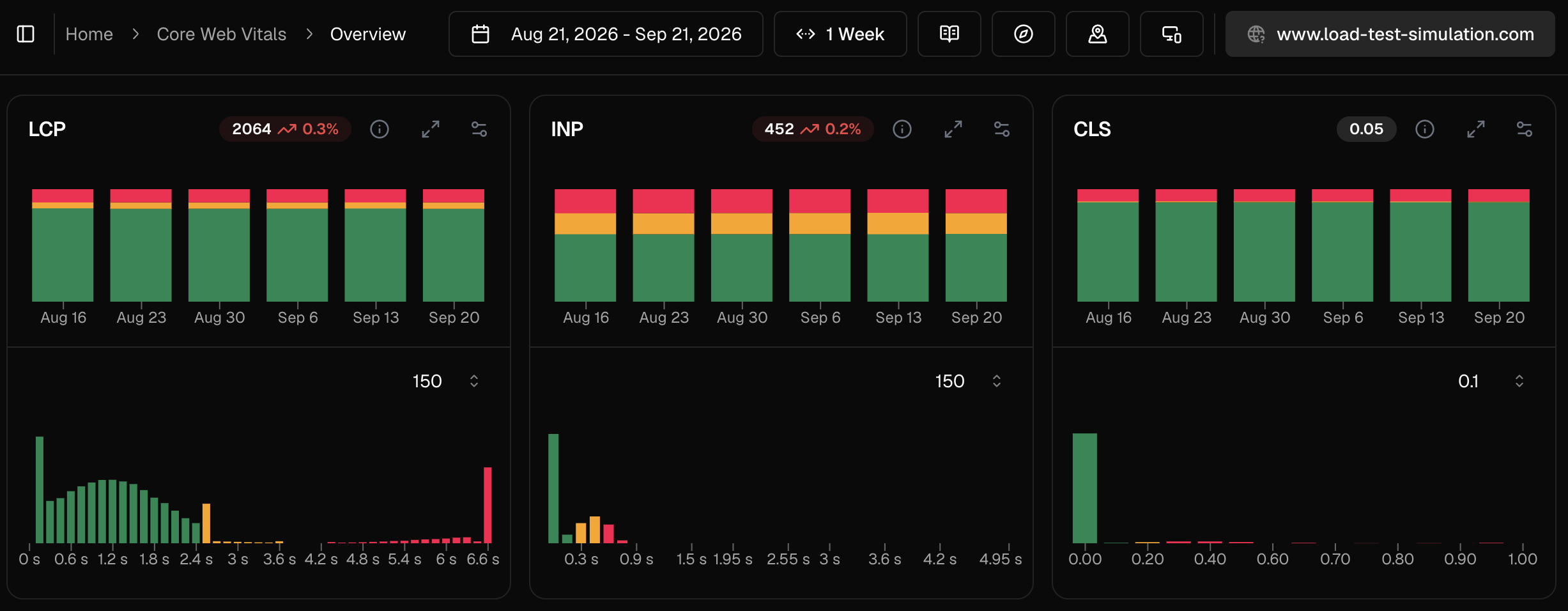Show CLS info icon
1568x611 pixels.
(1425, 129)
